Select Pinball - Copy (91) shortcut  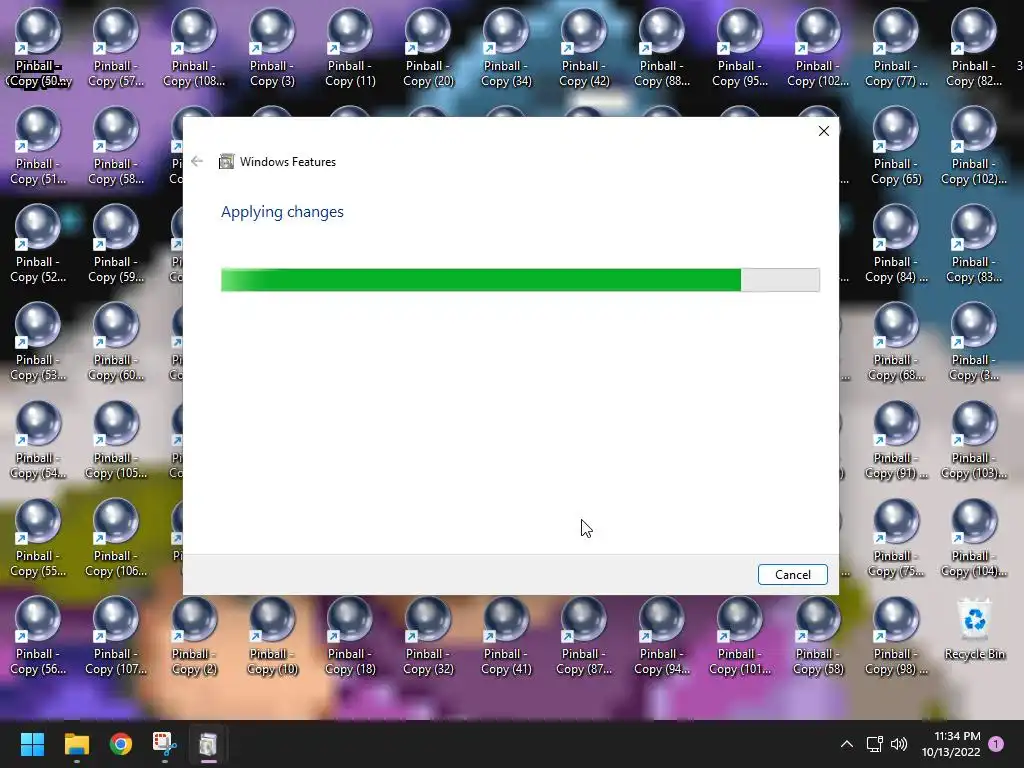896,441
